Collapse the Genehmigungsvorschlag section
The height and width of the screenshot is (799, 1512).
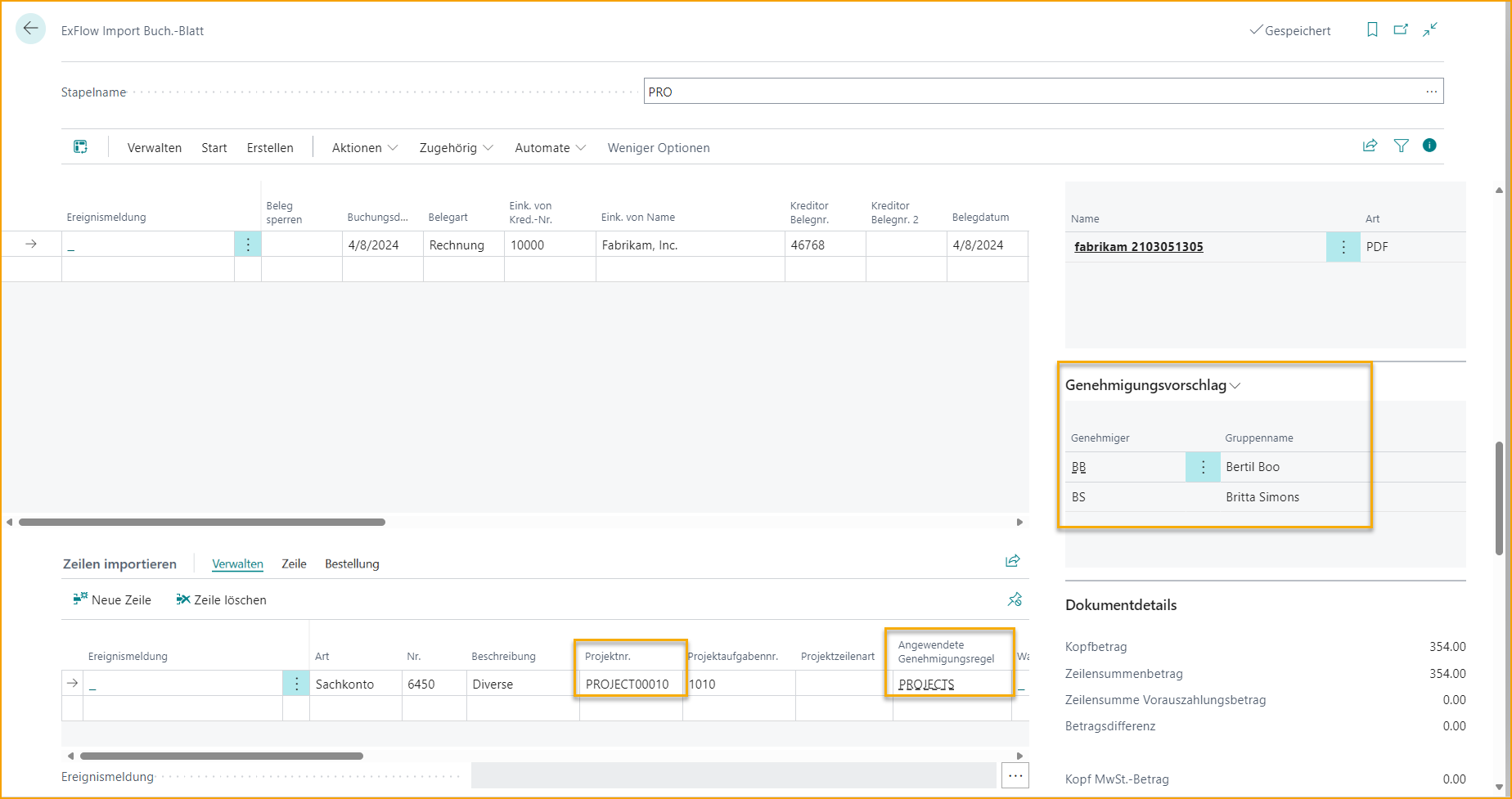point(1153,385)
